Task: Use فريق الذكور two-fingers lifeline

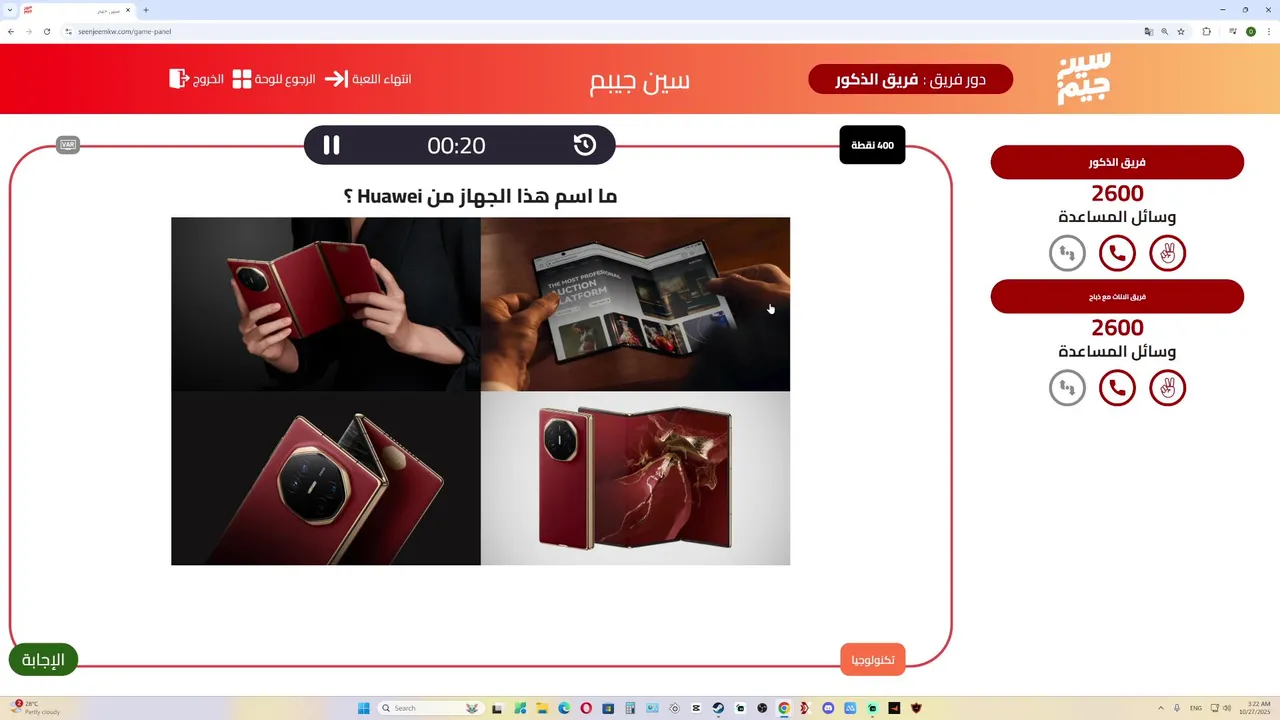Action: [x=1167, y=253]
